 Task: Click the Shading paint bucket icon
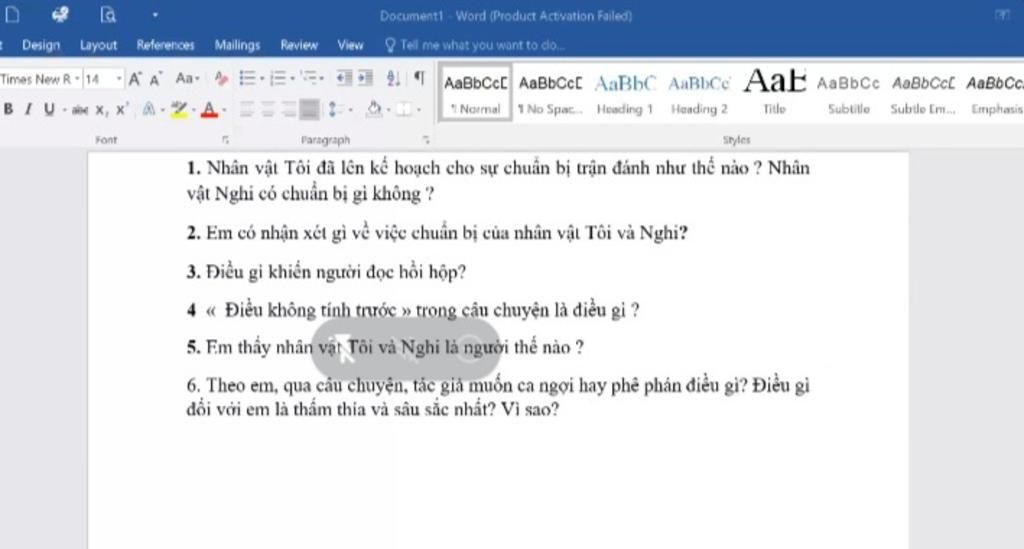374,109
